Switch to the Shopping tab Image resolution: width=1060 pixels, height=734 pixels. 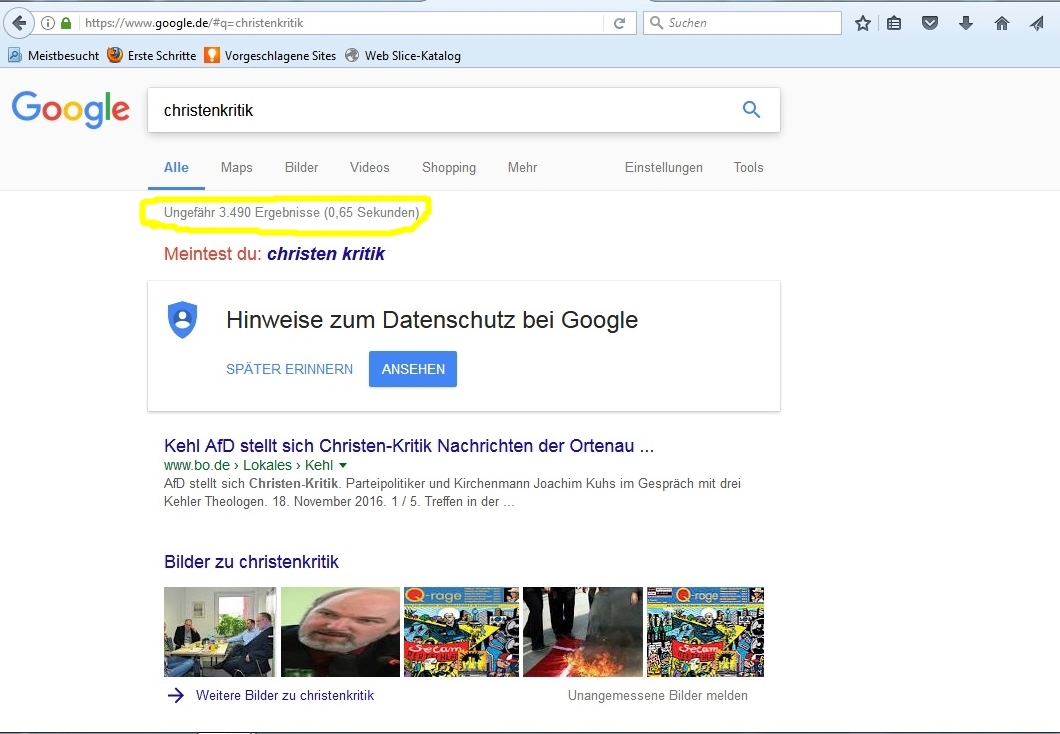coord(449,168)
